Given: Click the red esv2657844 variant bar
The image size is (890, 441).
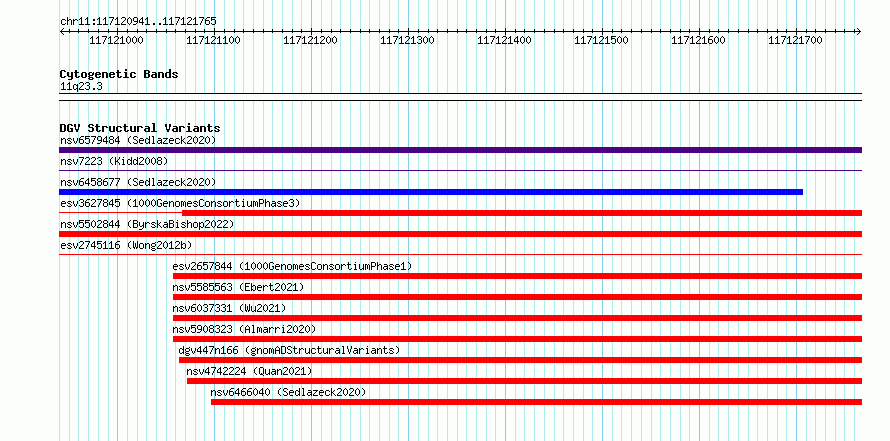Looking at the screenshot, I should [517, 276].
